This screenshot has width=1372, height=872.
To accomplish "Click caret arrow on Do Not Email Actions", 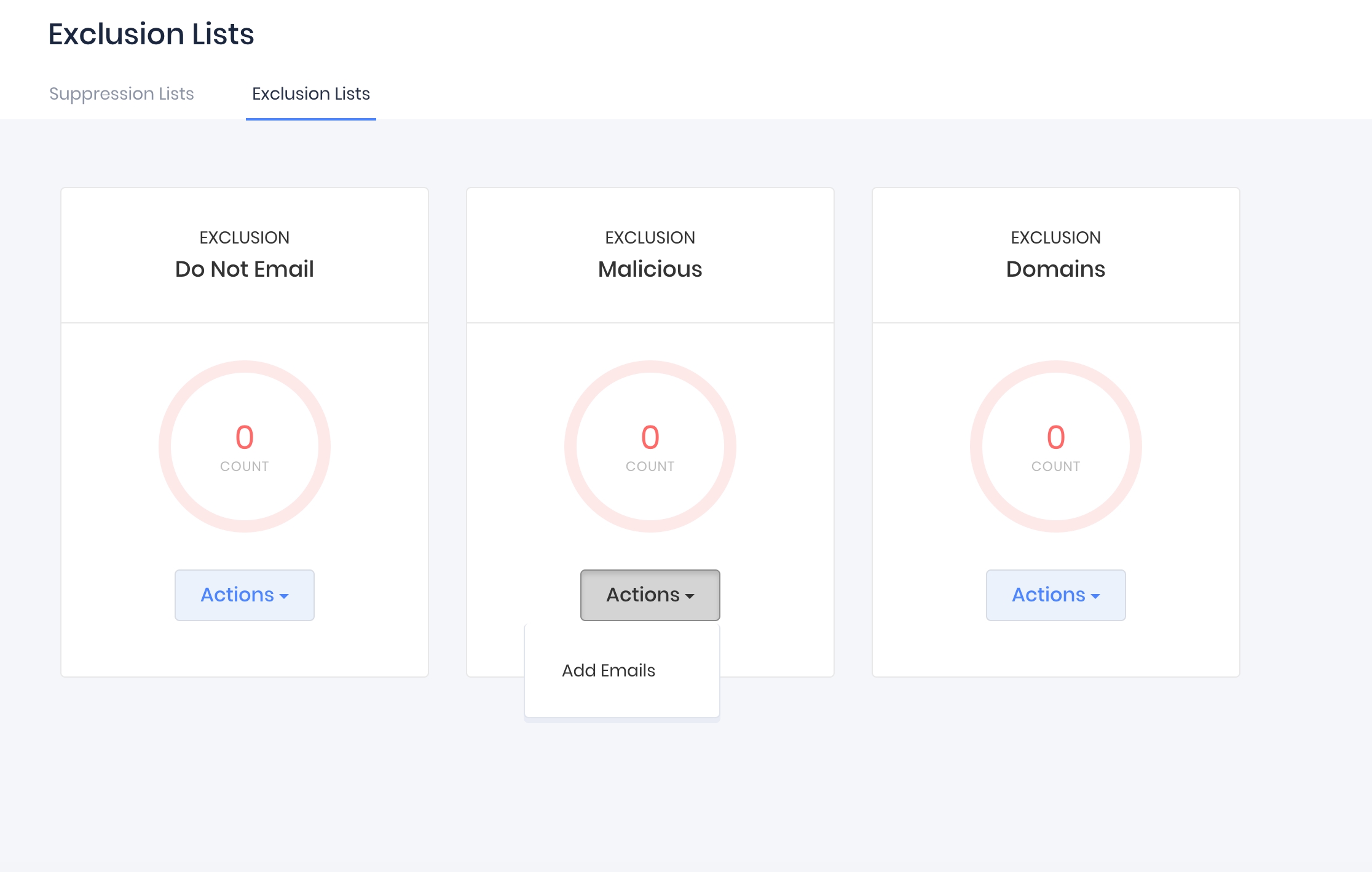I will [x=284, y=597].
